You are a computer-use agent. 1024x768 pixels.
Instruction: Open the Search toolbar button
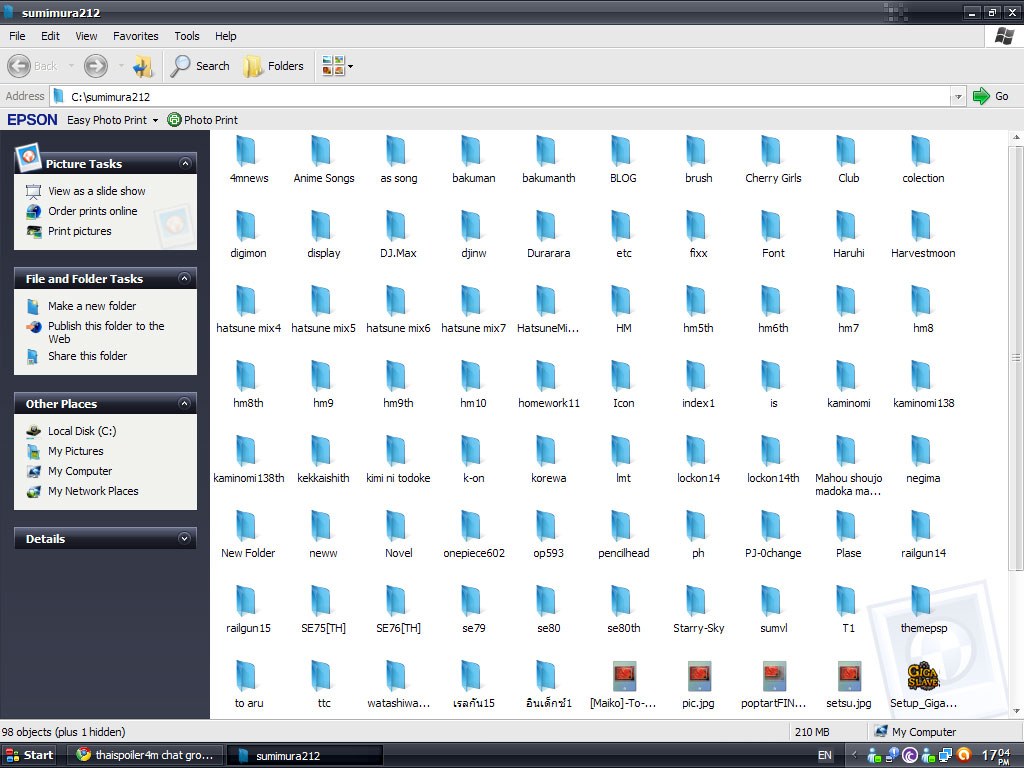[200, 66]
